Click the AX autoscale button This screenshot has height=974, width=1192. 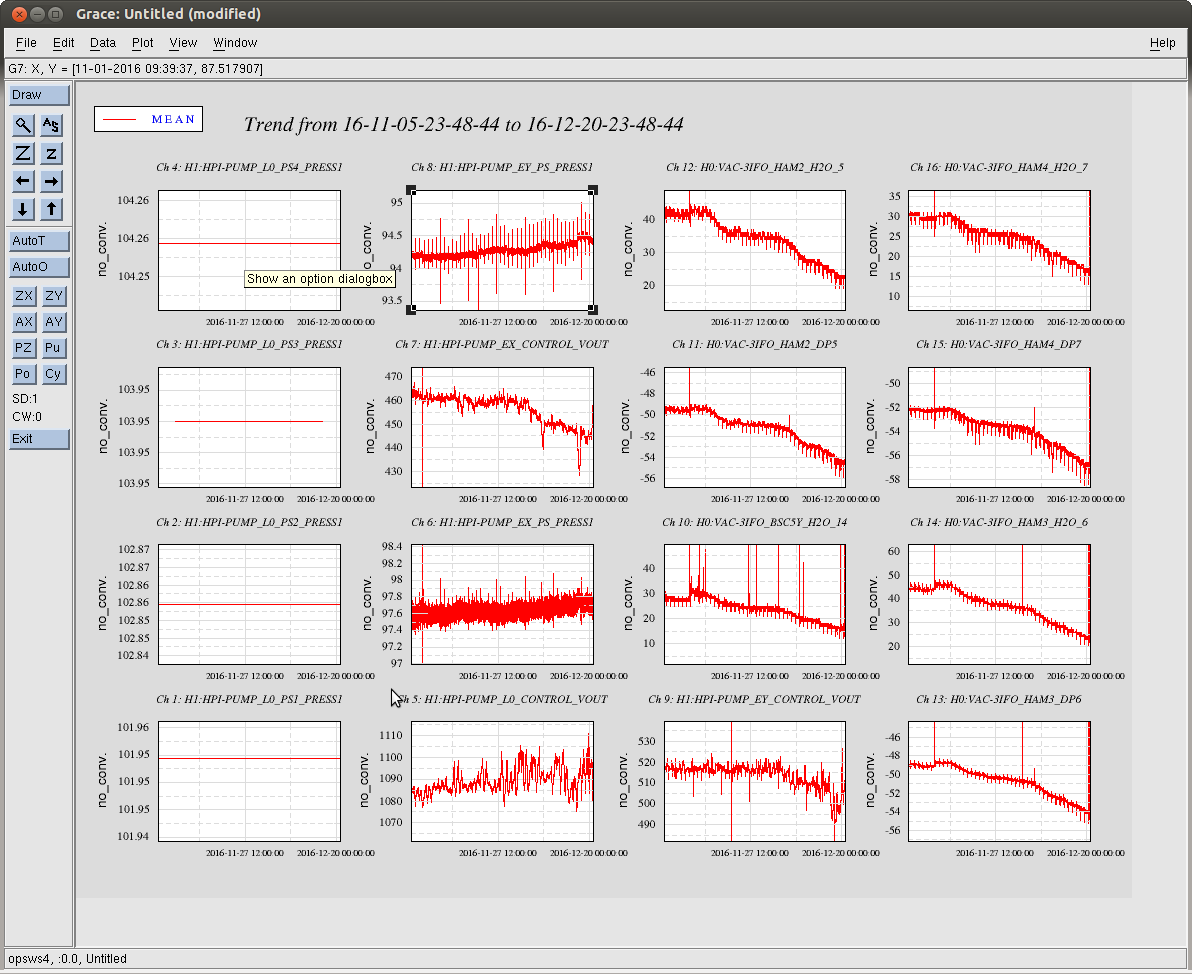(24, 322)
